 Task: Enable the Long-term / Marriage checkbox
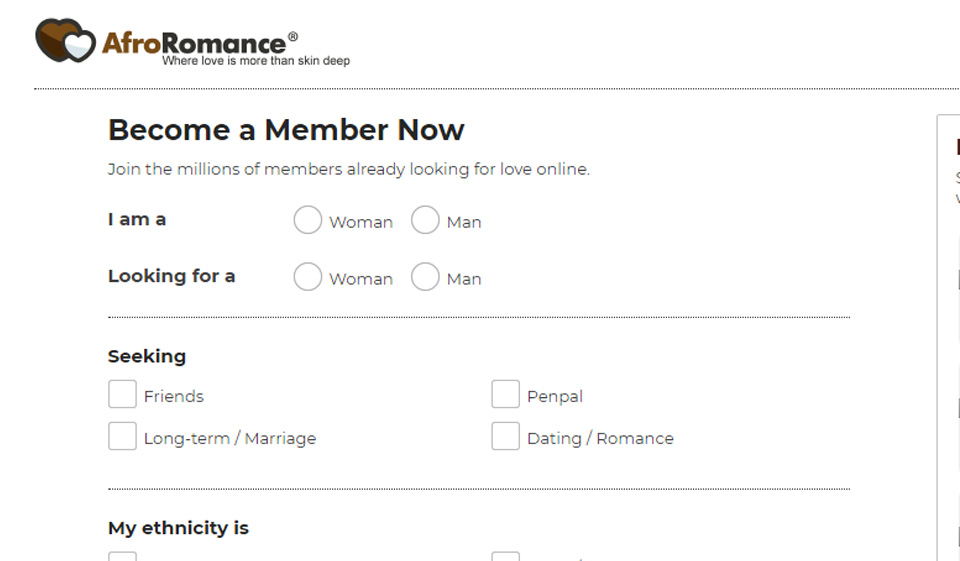122,437
